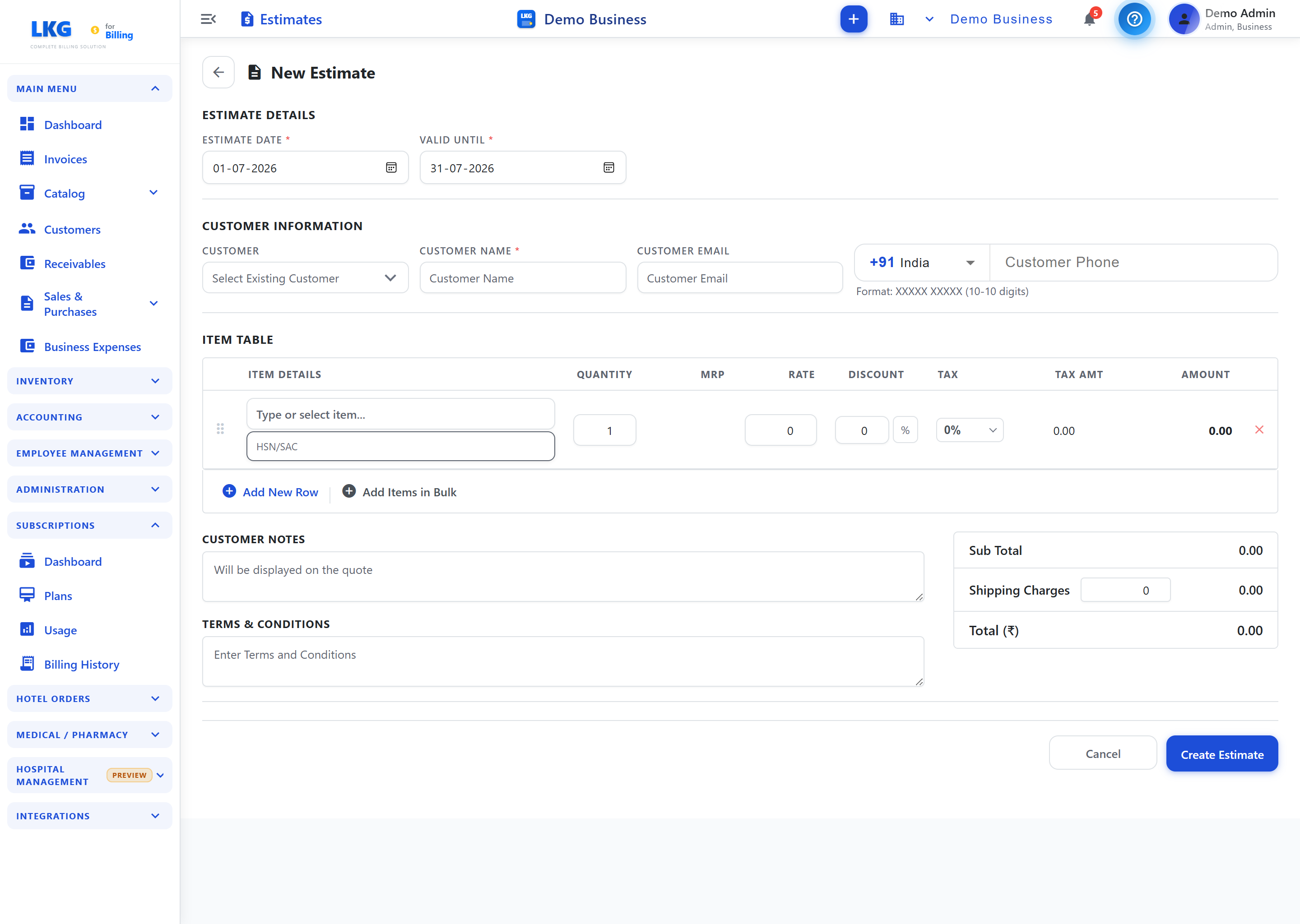This screenshot has height=924, width=1300.
Task: Collapse the Subscriptions section
Action: (89, 525)
